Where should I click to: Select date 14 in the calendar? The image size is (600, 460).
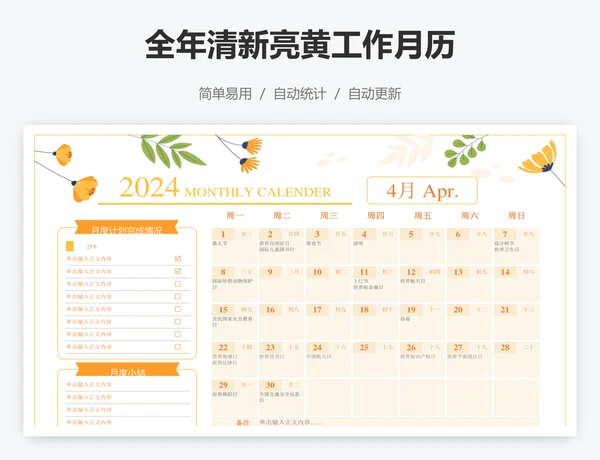[x=505, y=272]
